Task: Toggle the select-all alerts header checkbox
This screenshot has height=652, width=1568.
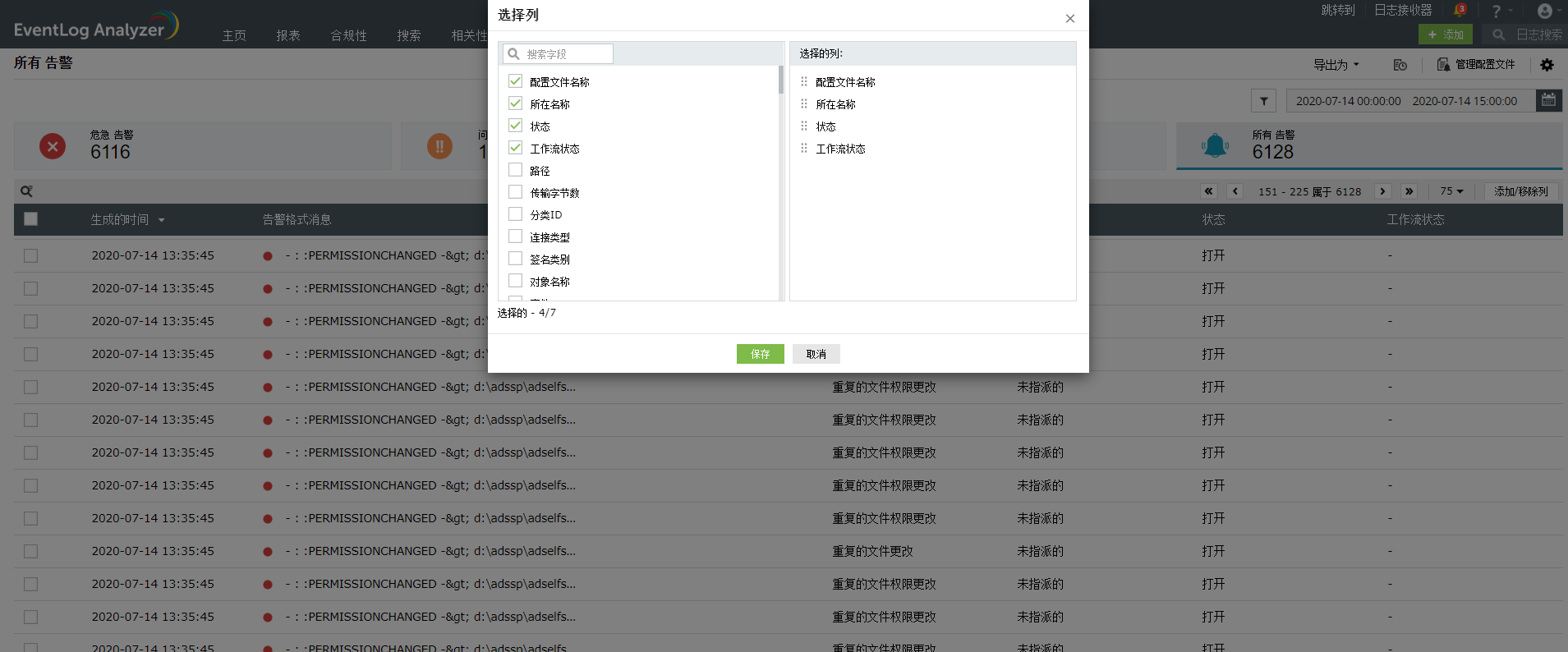Action: (x=30, y=218)
